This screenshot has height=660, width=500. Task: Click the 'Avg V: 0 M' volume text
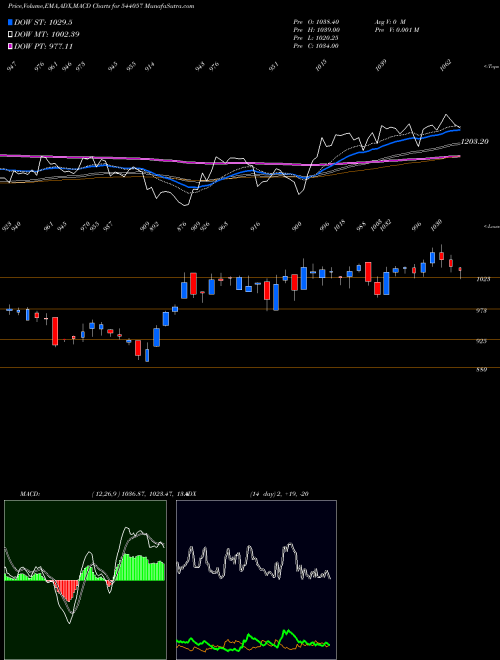point(390,21)
